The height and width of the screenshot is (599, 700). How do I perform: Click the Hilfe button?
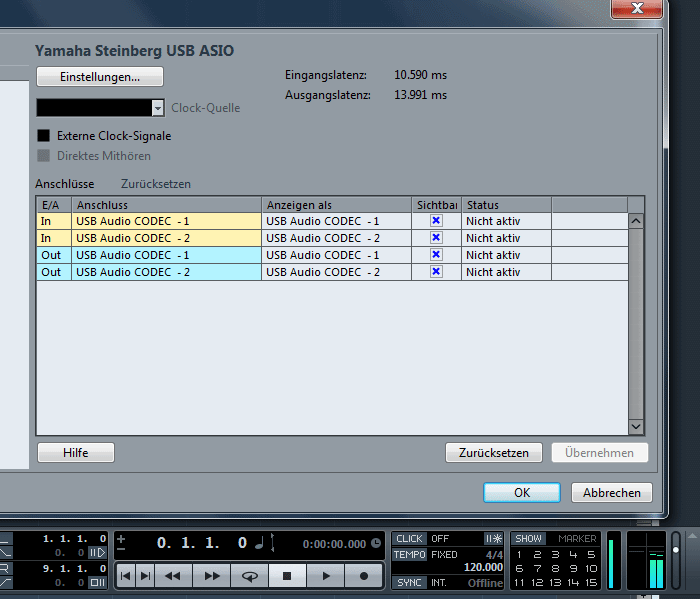76,453
